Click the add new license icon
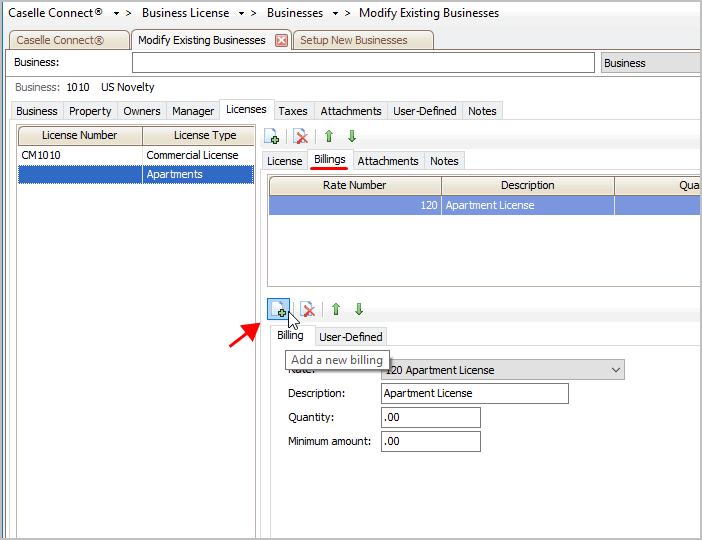Screen dimensions: 702x540 [272, 136]
